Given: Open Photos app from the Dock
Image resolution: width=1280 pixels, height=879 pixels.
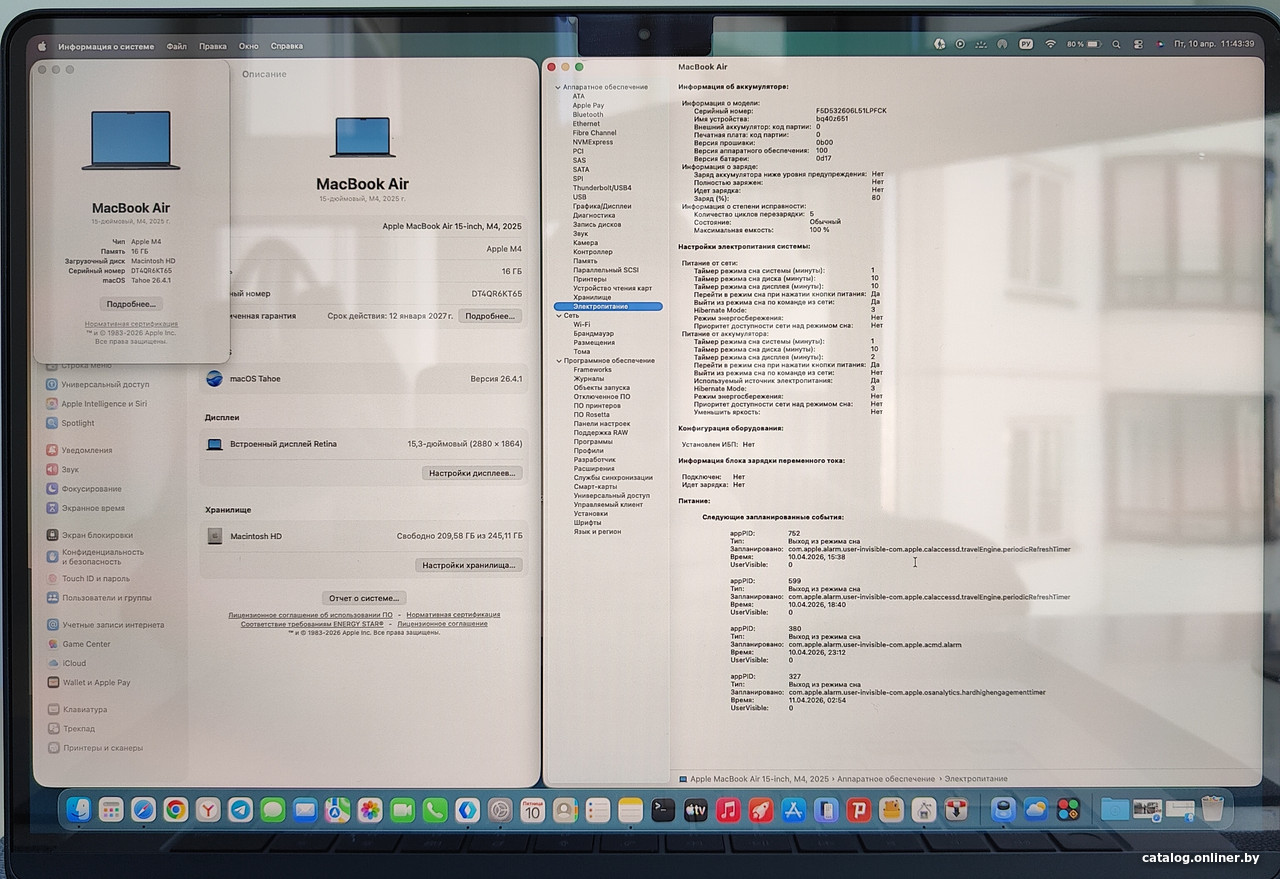Looking at the screenshot, I should 370,809.
